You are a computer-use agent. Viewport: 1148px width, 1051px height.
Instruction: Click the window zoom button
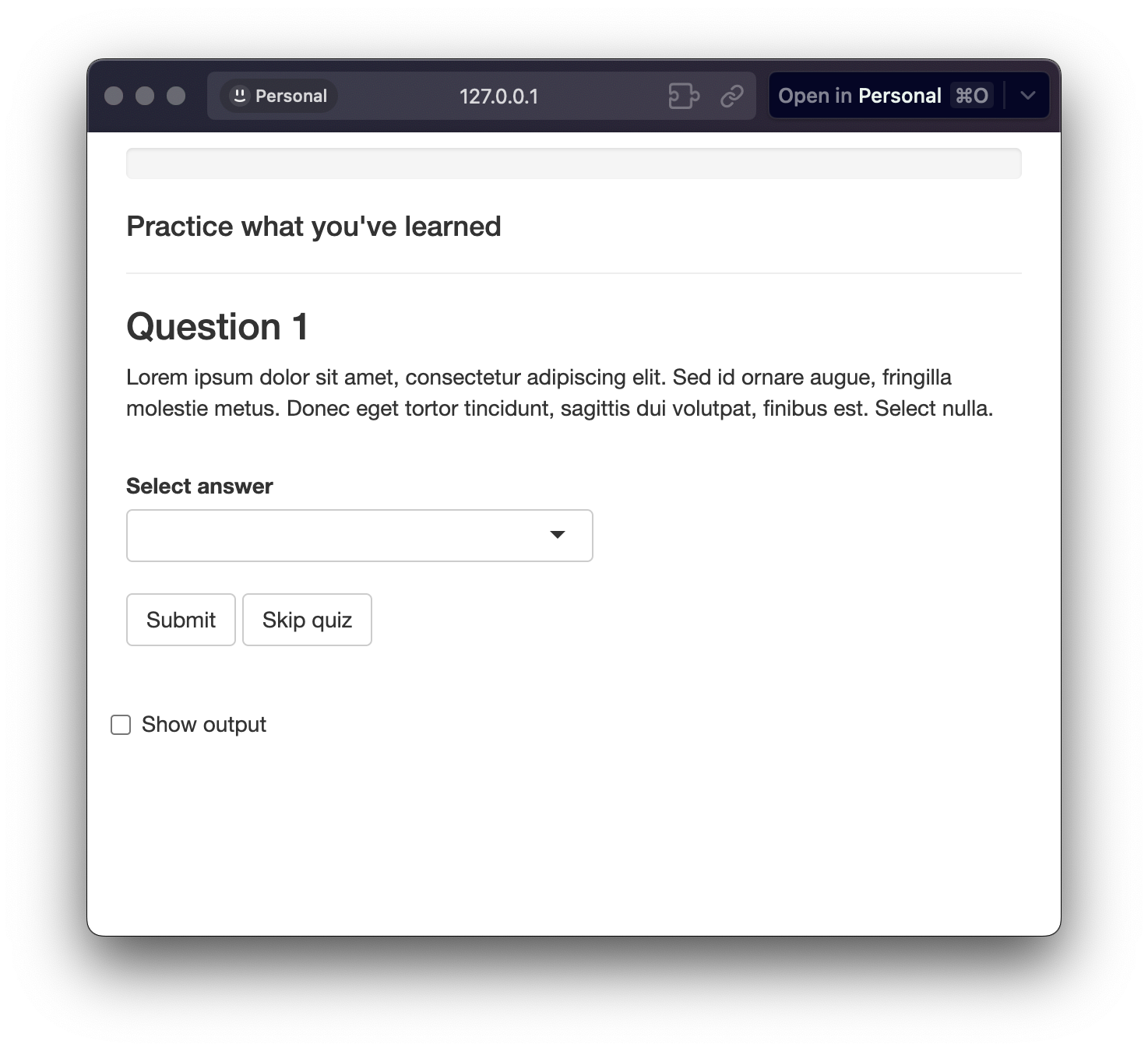pos(176,96)
